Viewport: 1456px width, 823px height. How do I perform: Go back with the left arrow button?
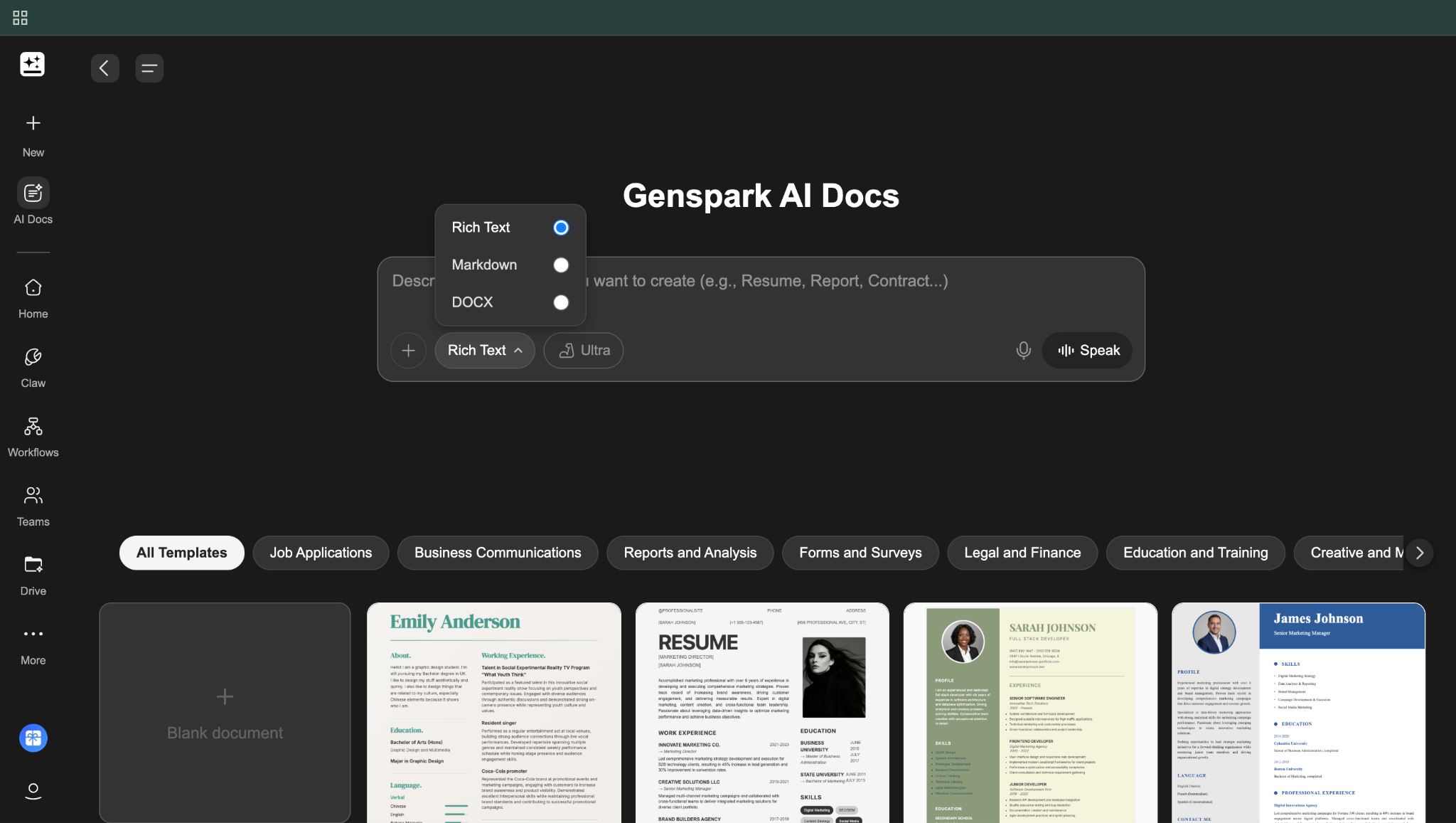click(105, 68)
